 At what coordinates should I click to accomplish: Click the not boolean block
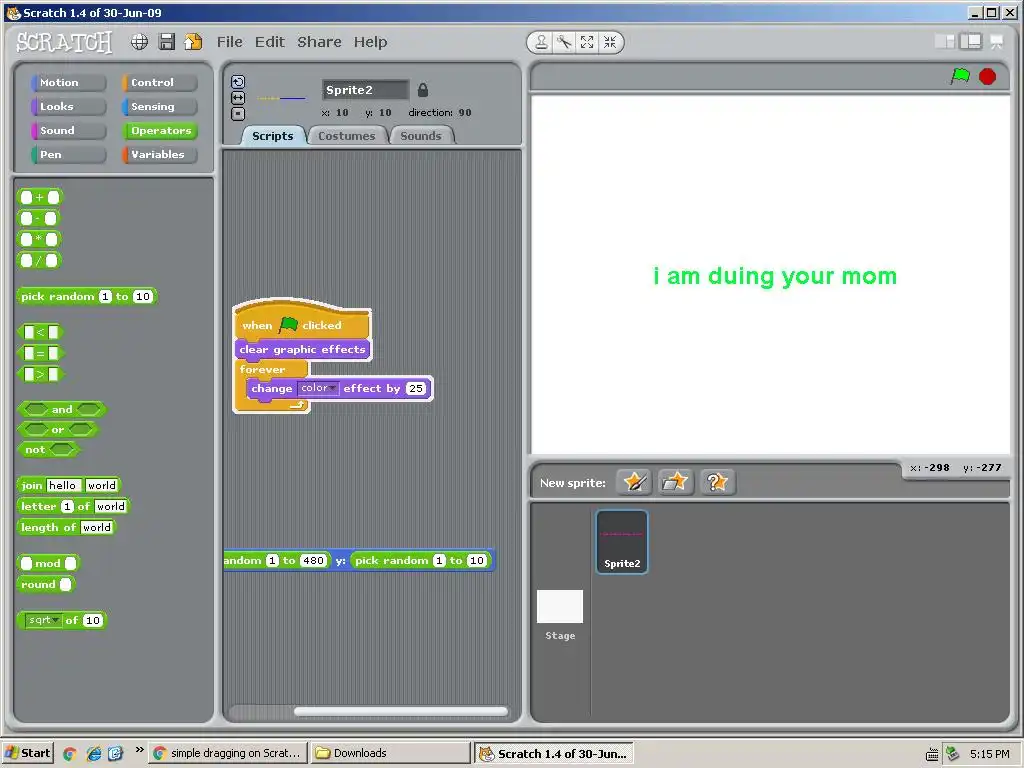(x=48, y=450)
